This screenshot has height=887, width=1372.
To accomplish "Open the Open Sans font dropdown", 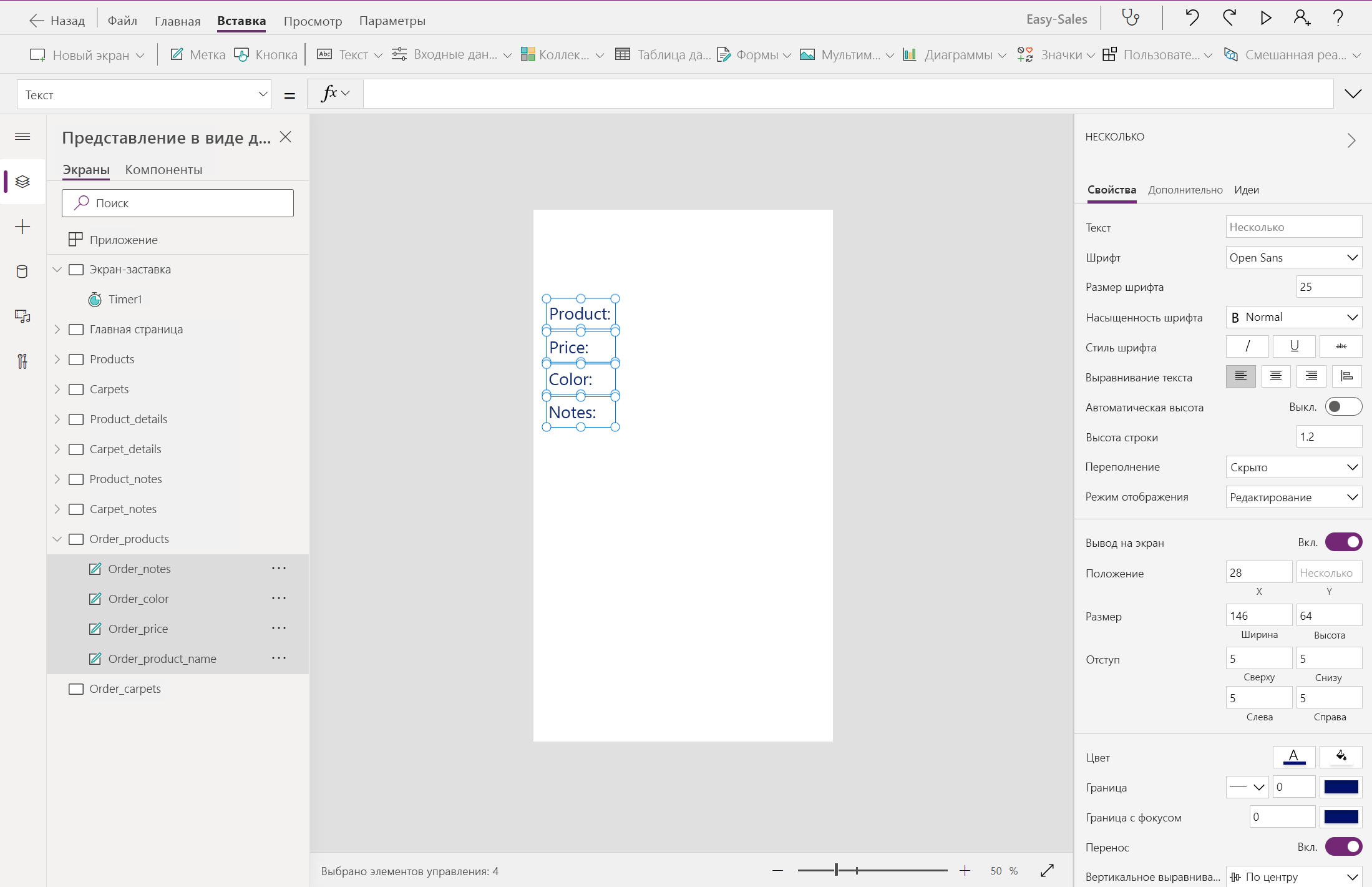I will coord(1293,258).
